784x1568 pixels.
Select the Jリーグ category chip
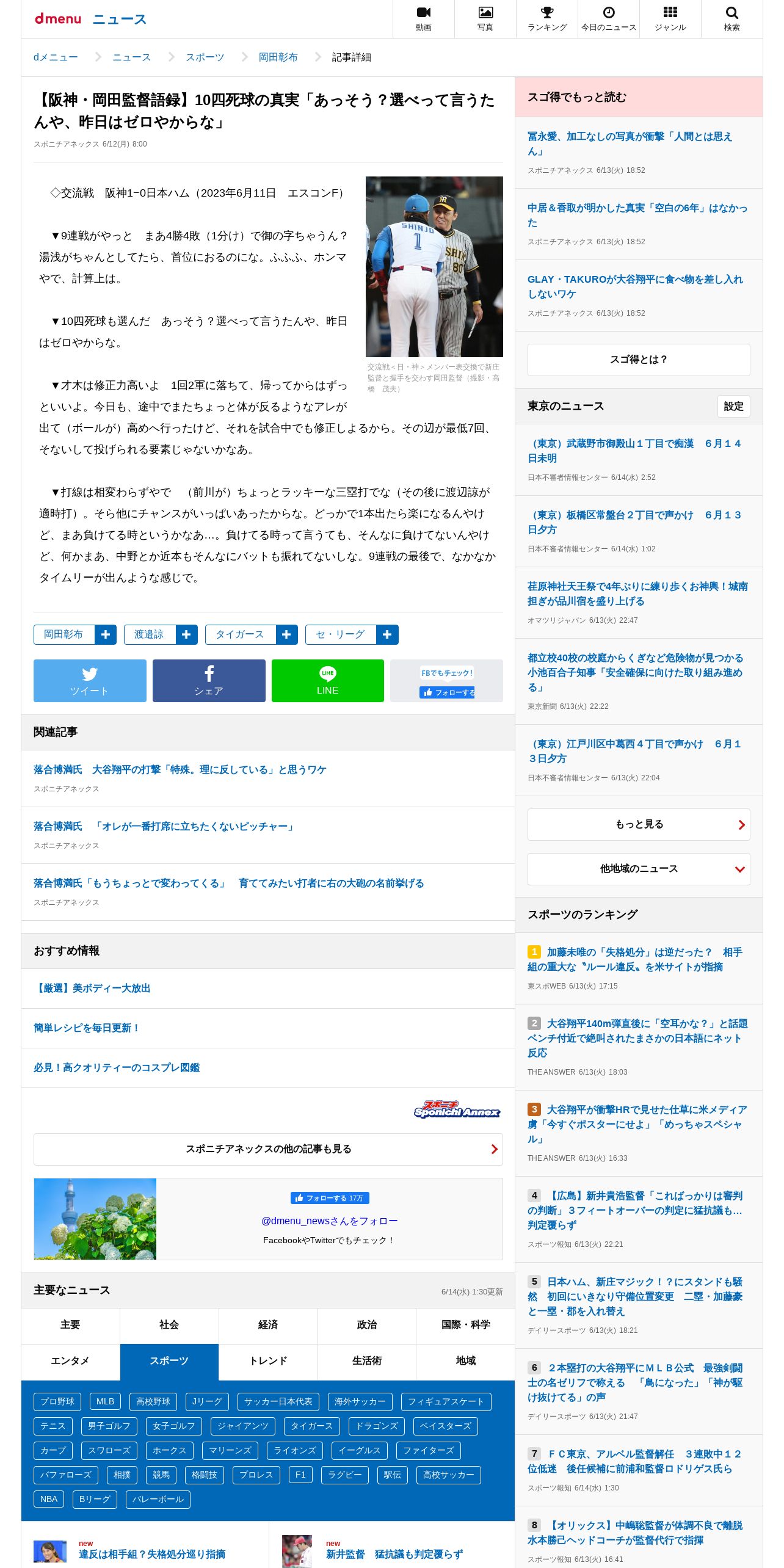coord(207,1401)
